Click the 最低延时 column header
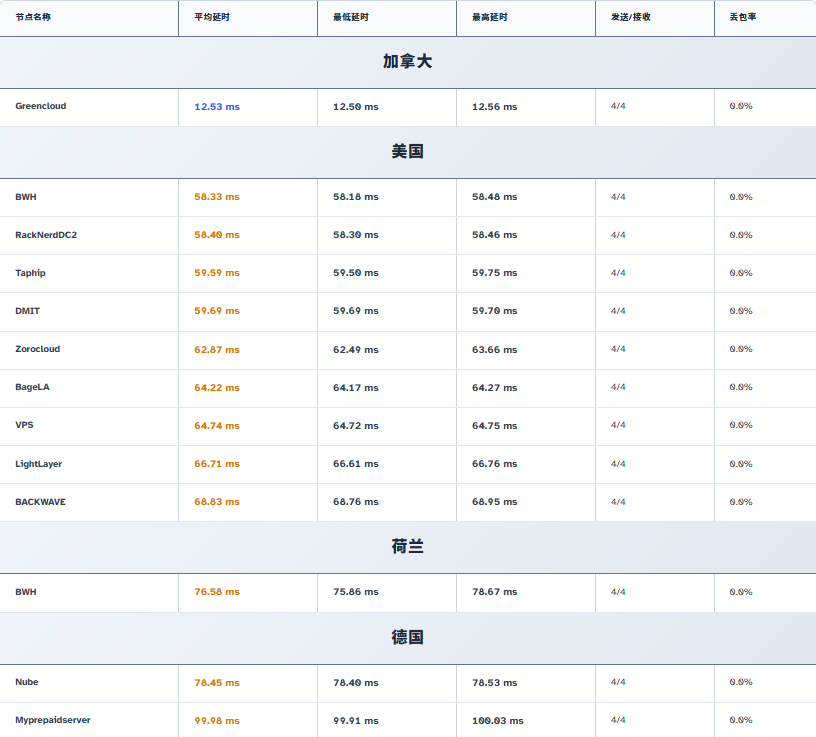 [x=350, y=17]
